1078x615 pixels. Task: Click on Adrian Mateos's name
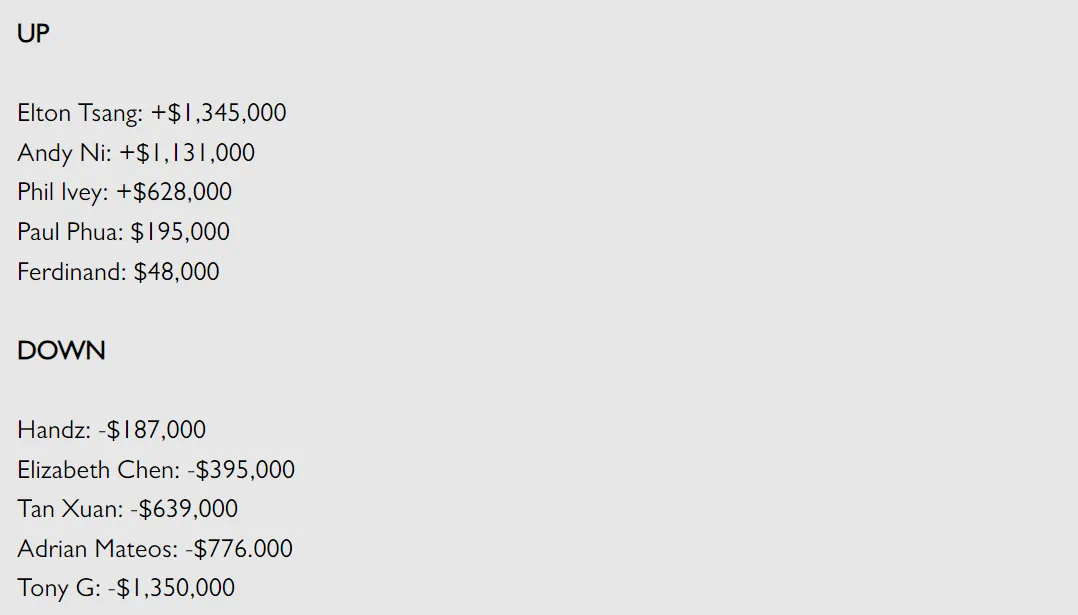[96, 549]
